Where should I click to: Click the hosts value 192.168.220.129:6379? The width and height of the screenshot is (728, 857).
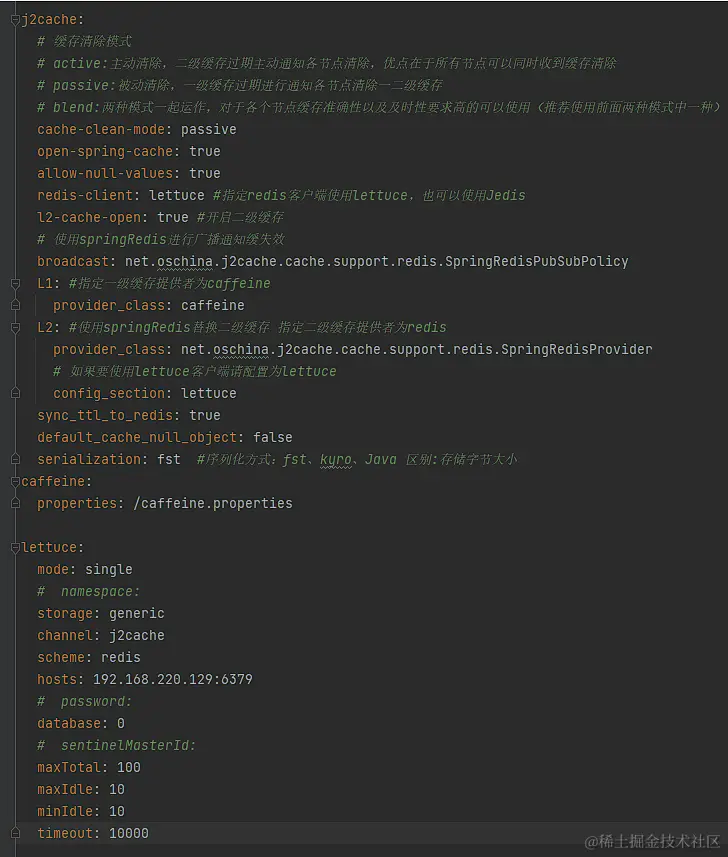(x=173, y=679)
